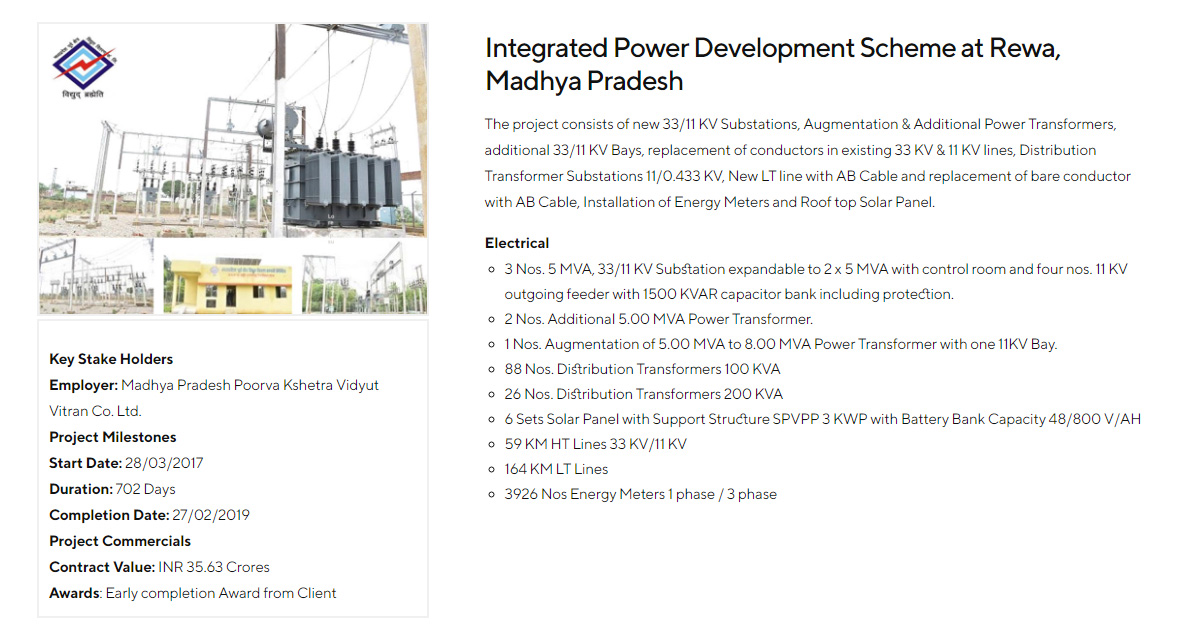This screenshot has height=630, width=1200.
Task: Click the bullet '2 Nos. Additional 5.00 MVA Power Transformer'
Action: coord(658,319)
